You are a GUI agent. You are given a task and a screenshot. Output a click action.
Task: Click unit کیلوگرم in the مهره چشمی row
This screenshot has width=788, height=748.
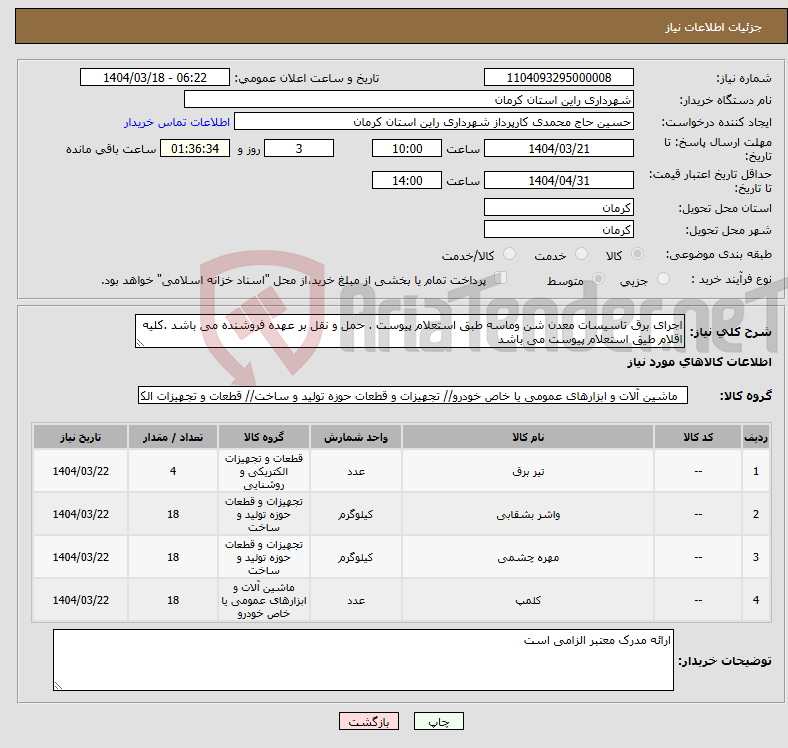(356, 557)
